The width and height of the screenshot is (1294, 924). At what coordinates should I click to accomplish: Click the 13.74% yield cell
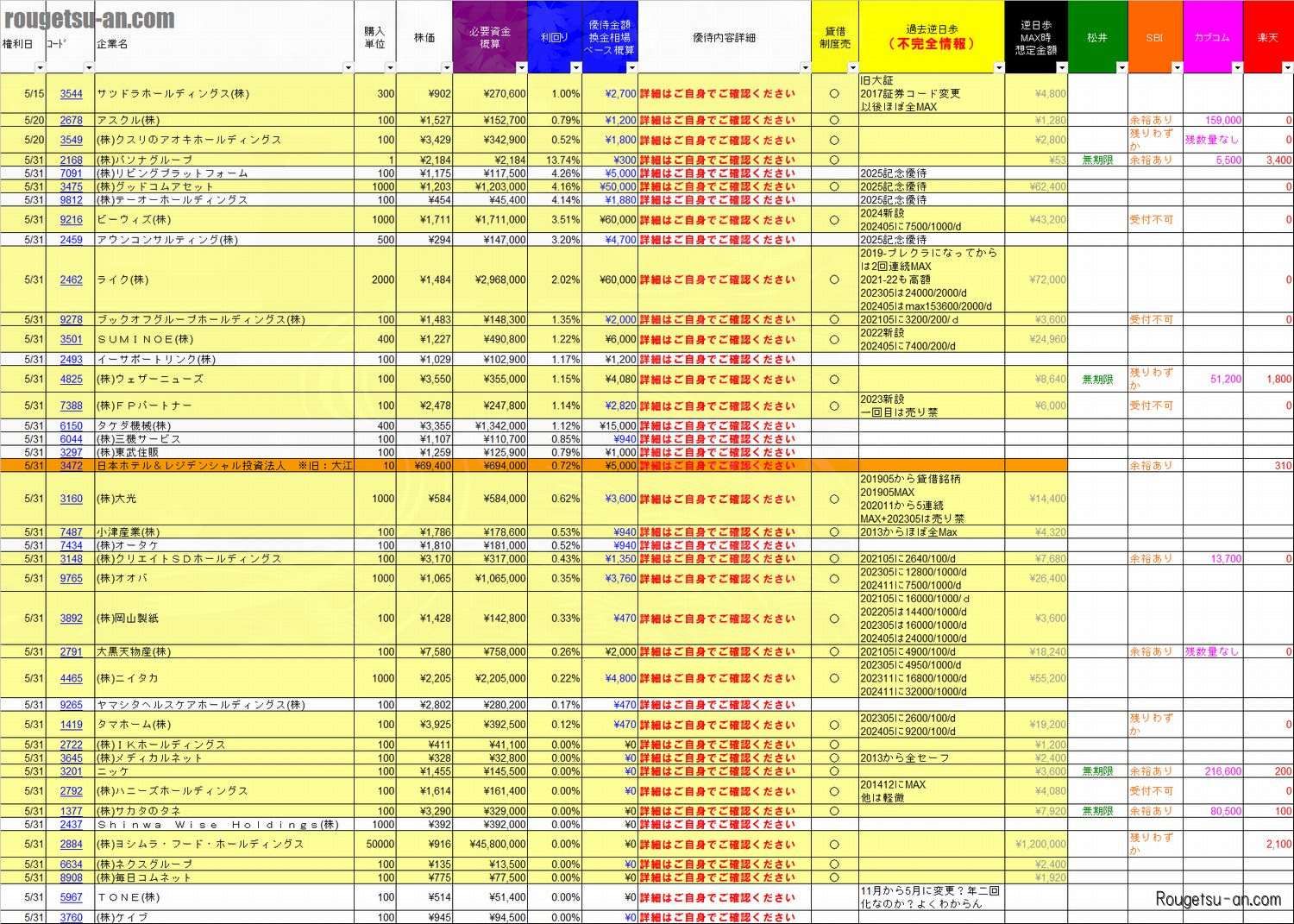click(555, 160)
